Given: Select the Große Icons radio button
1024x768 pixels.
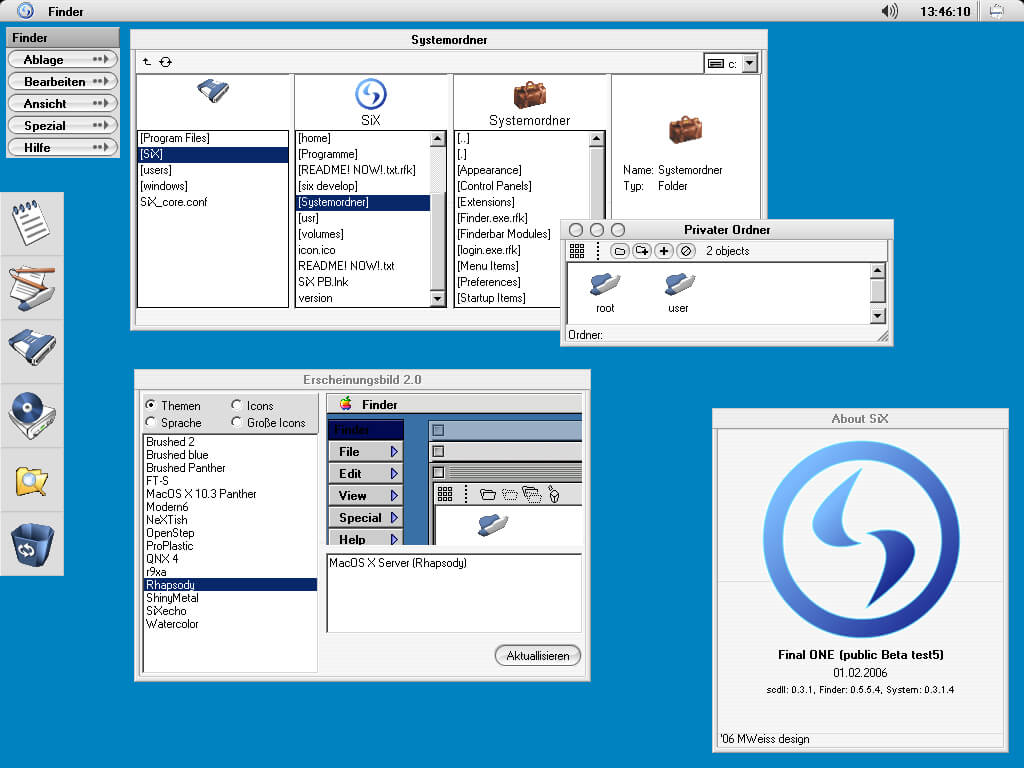Looking at the screenshot, I should tap(236, 422).
